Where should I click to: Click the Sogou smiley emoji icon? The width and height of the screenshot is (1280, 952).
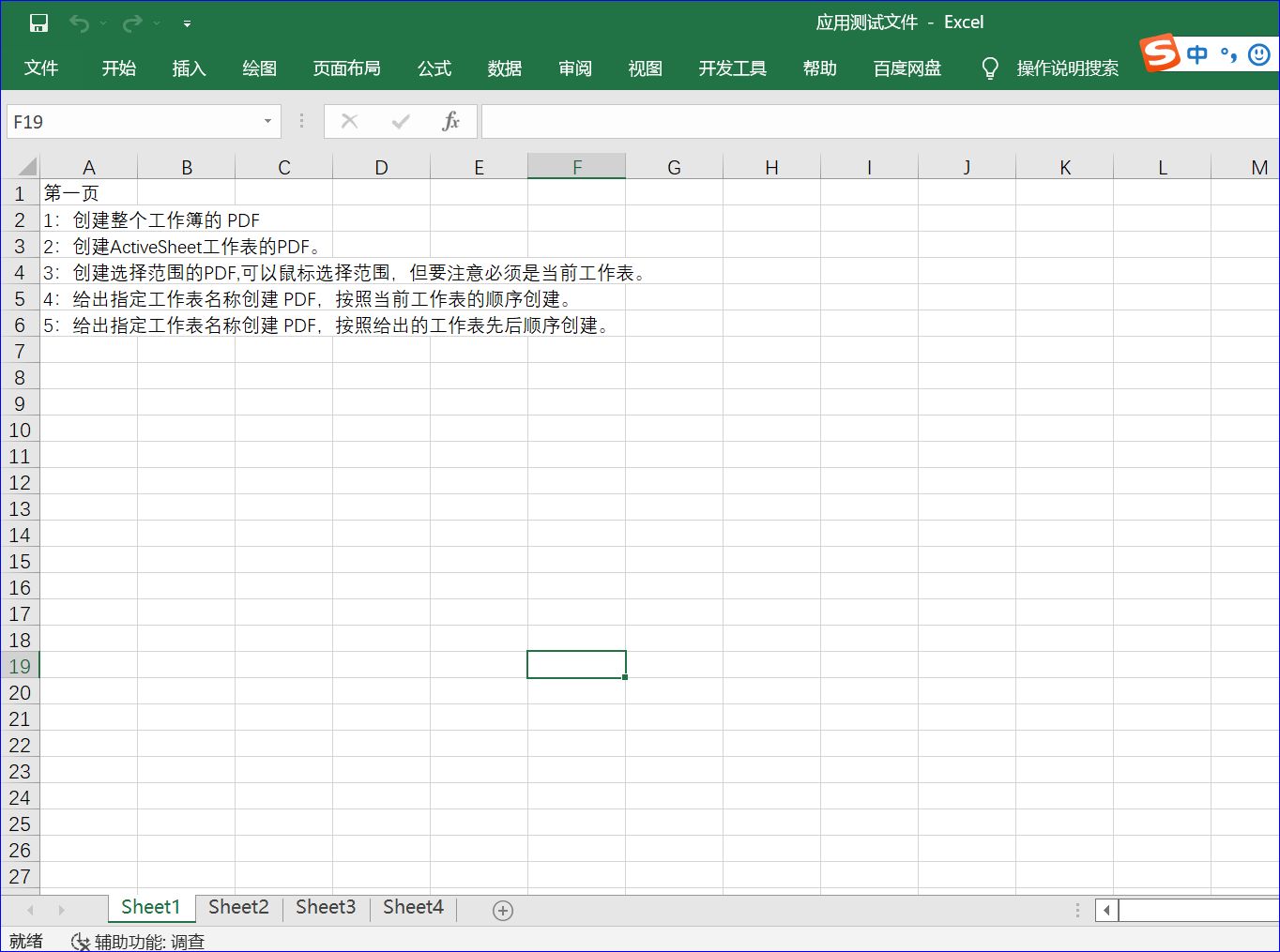(1259, 54)
